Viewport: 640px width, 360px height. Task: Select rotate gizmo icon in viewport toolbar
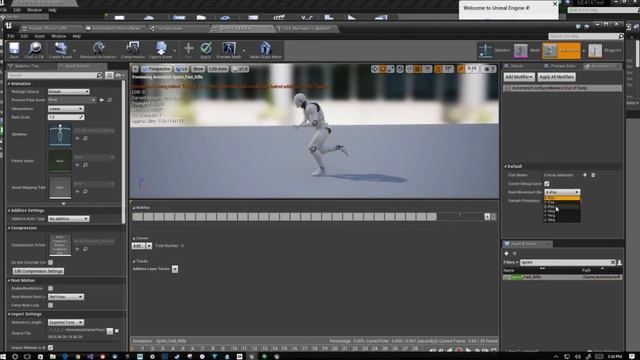coord(383,69)
